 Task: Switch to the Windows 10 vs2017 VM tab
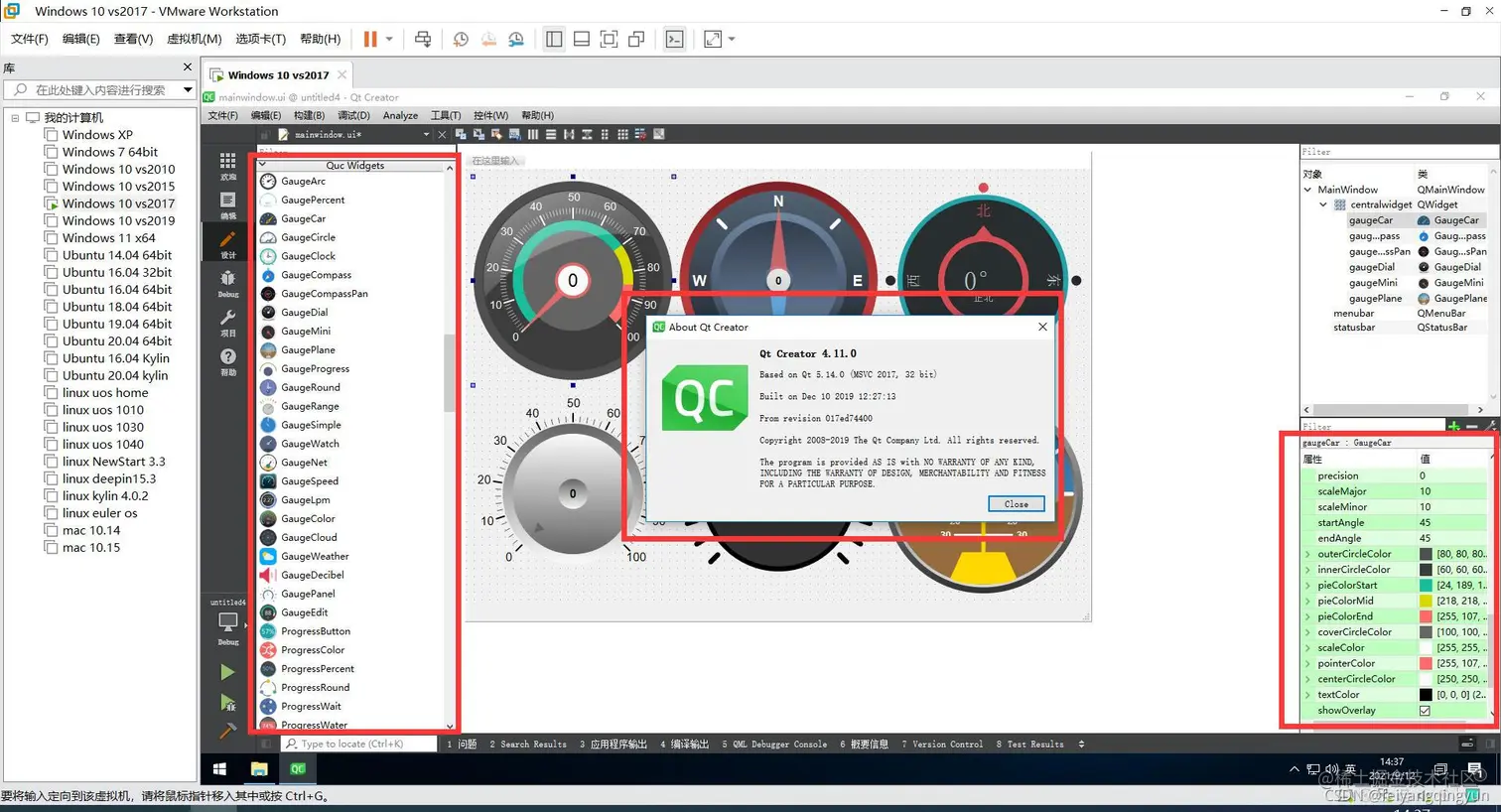278,74
